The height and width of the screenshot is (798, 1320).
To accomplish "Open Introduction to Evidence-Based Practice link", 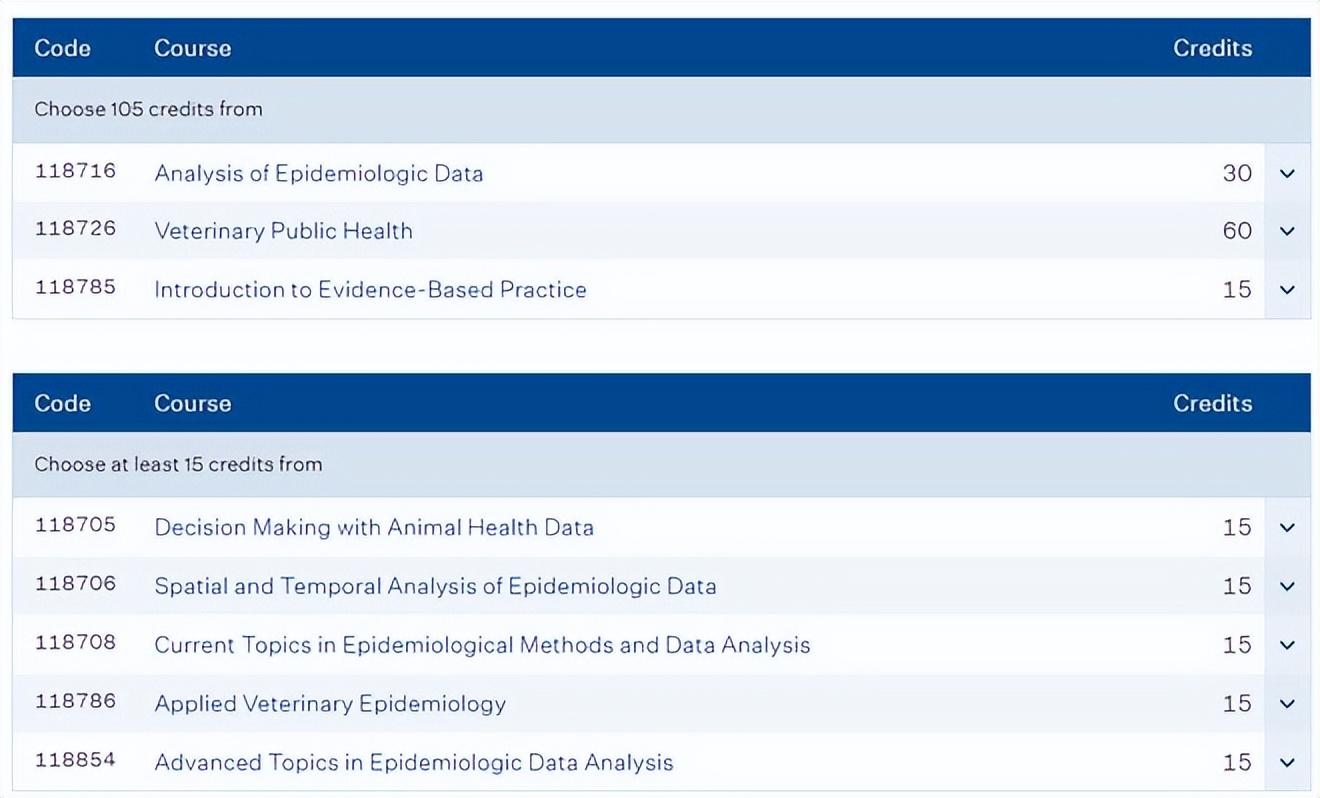I will click(x=370, y=289).
